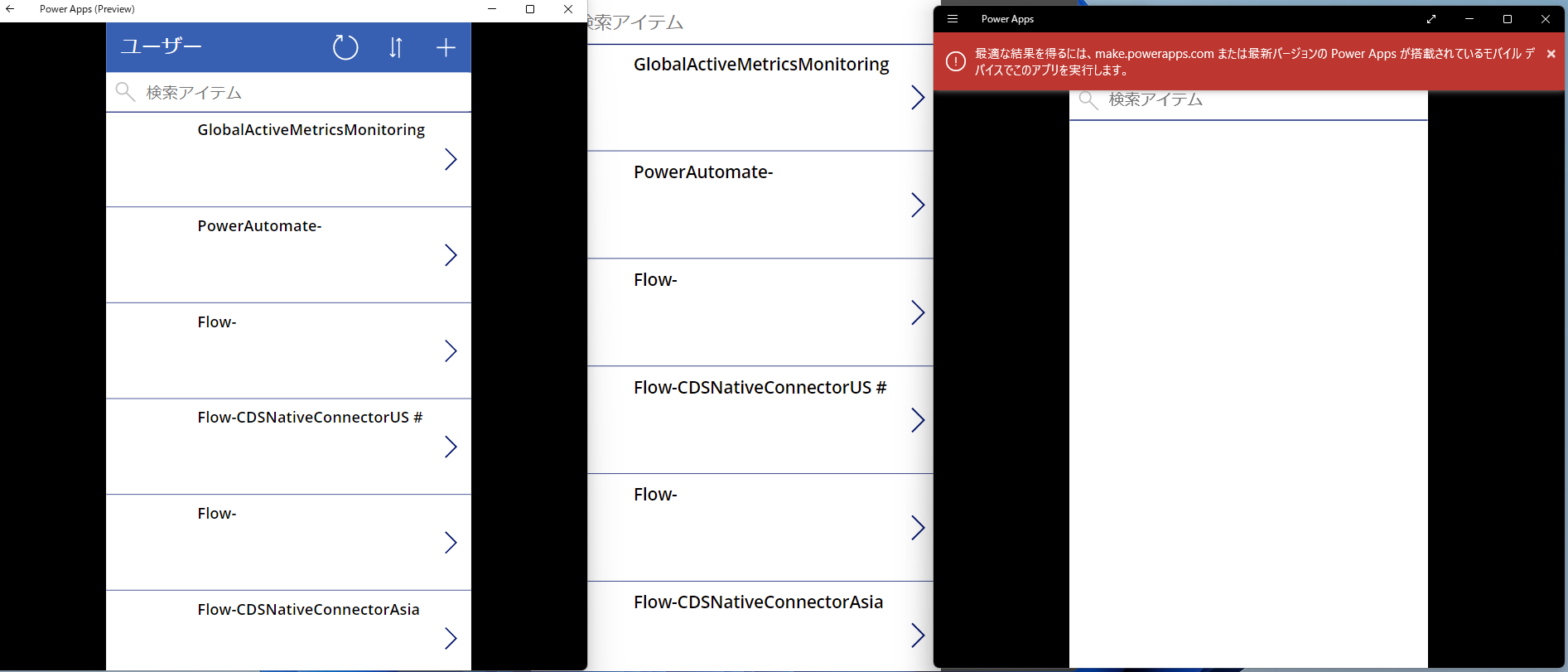Viewport: 1568px width, 672px height.
Task: Focus the 検索アイテム search field in the Preview window
Action: tap(288, 92)
